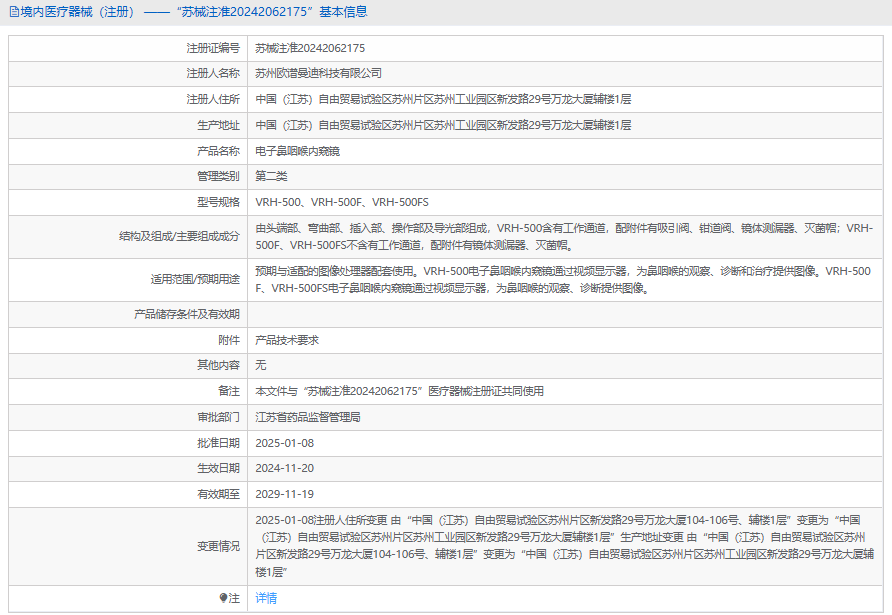Click the 型号规格 label
The width and height of the screenshot is (892, 615).
coord(218,202)
